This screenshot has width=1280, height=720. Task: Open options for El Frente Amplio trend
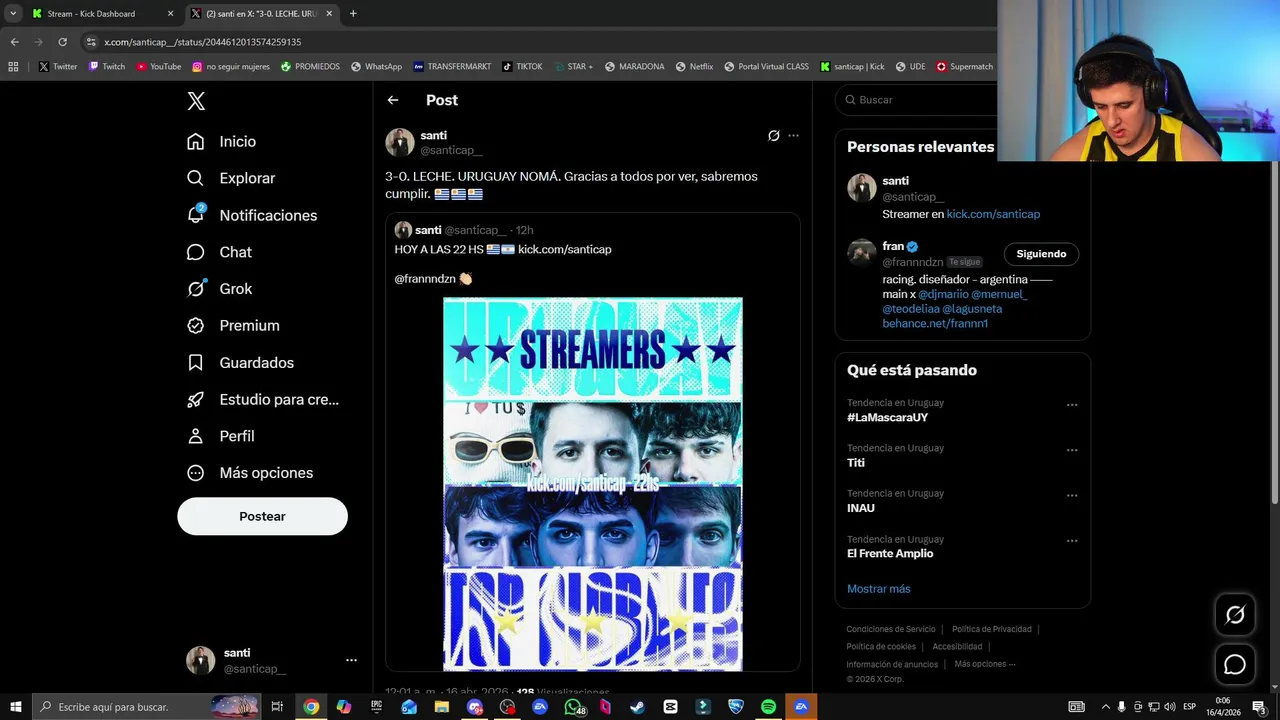(1072, 541)
